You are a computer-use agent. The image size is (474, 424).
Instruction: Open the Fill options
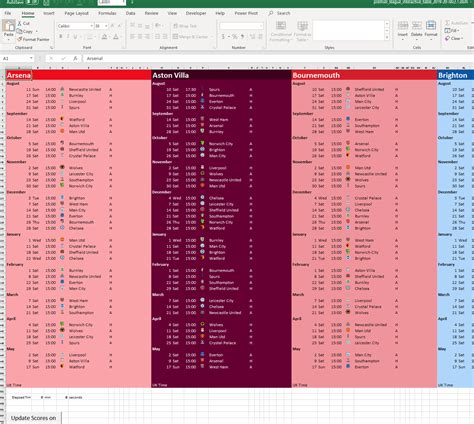point(452,31)
